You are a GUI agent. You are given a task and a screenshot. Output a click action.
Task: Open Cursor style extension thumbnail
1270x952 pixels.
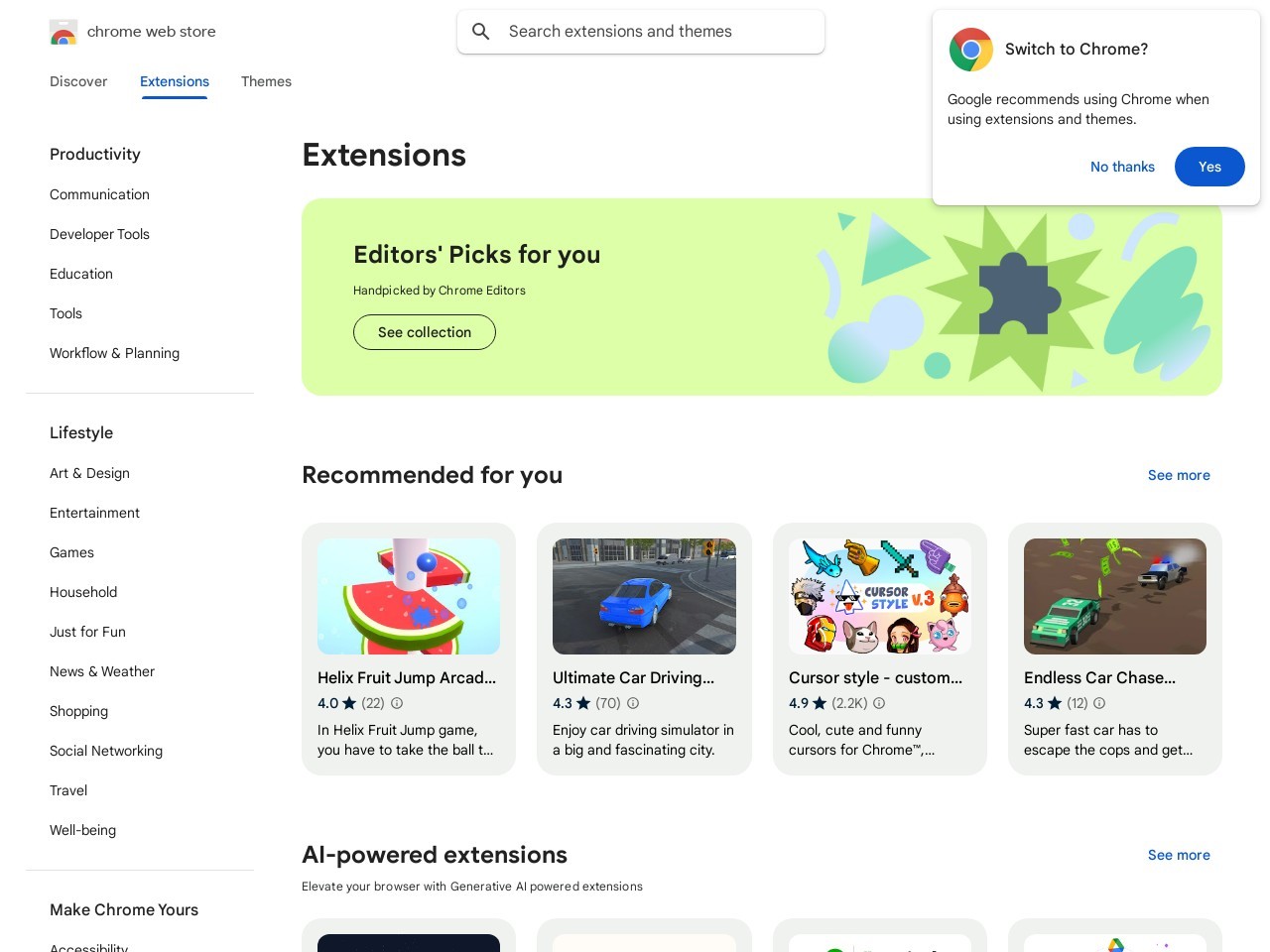880,596
